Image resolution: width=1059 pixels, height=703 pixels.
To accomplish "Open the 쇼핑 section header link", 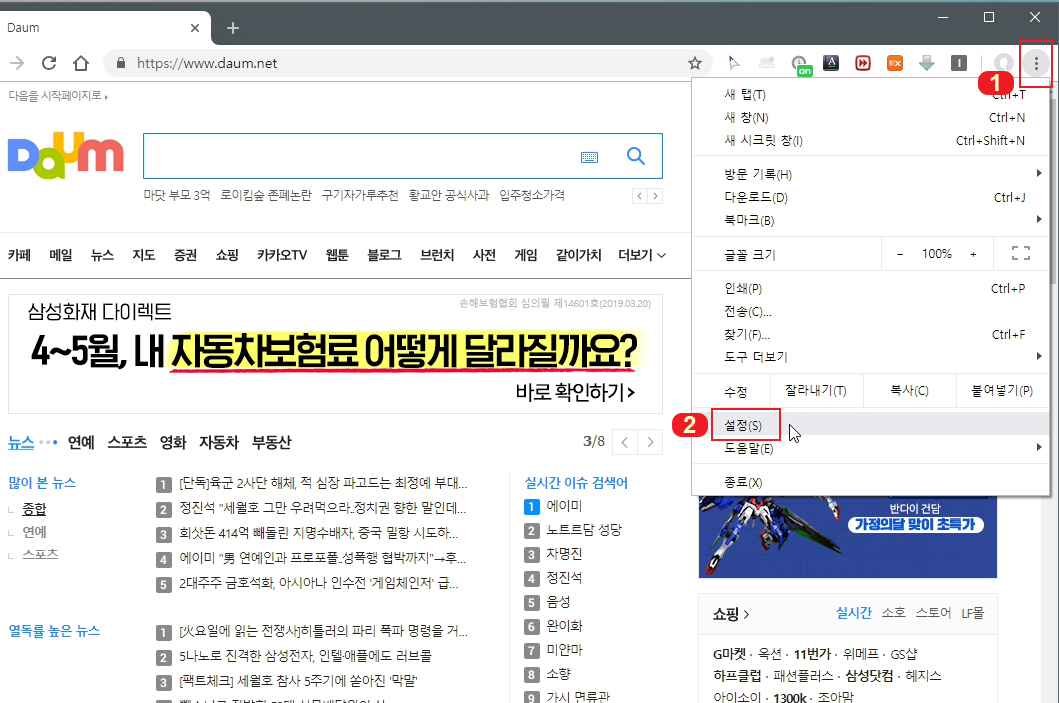I will tap(731, 614).
